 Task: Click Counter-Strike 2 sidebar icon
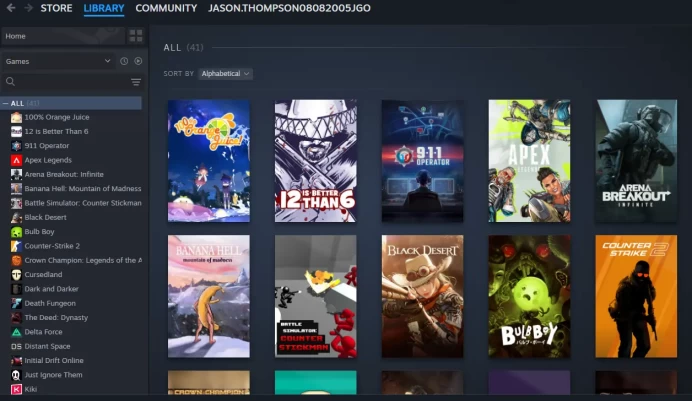point(16,246)
